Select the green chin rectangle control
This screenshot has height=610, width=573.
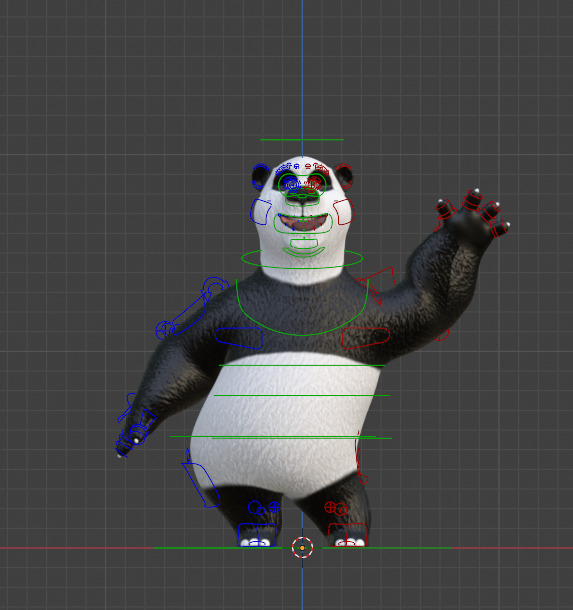click(304, 244)
